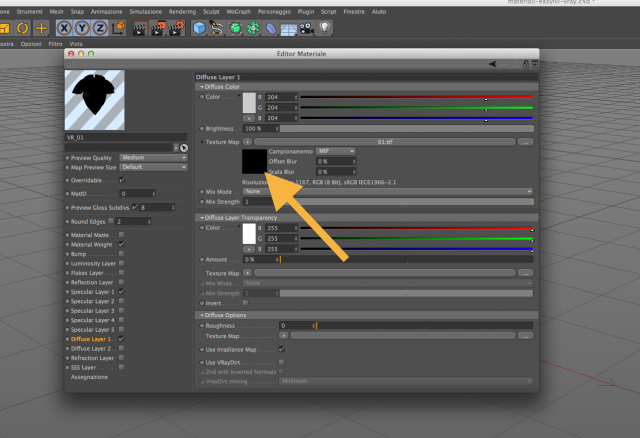This screenshot has height=438, width=640.
Task: Add a Cube primitive object
Action: click(x=199, y=28)
